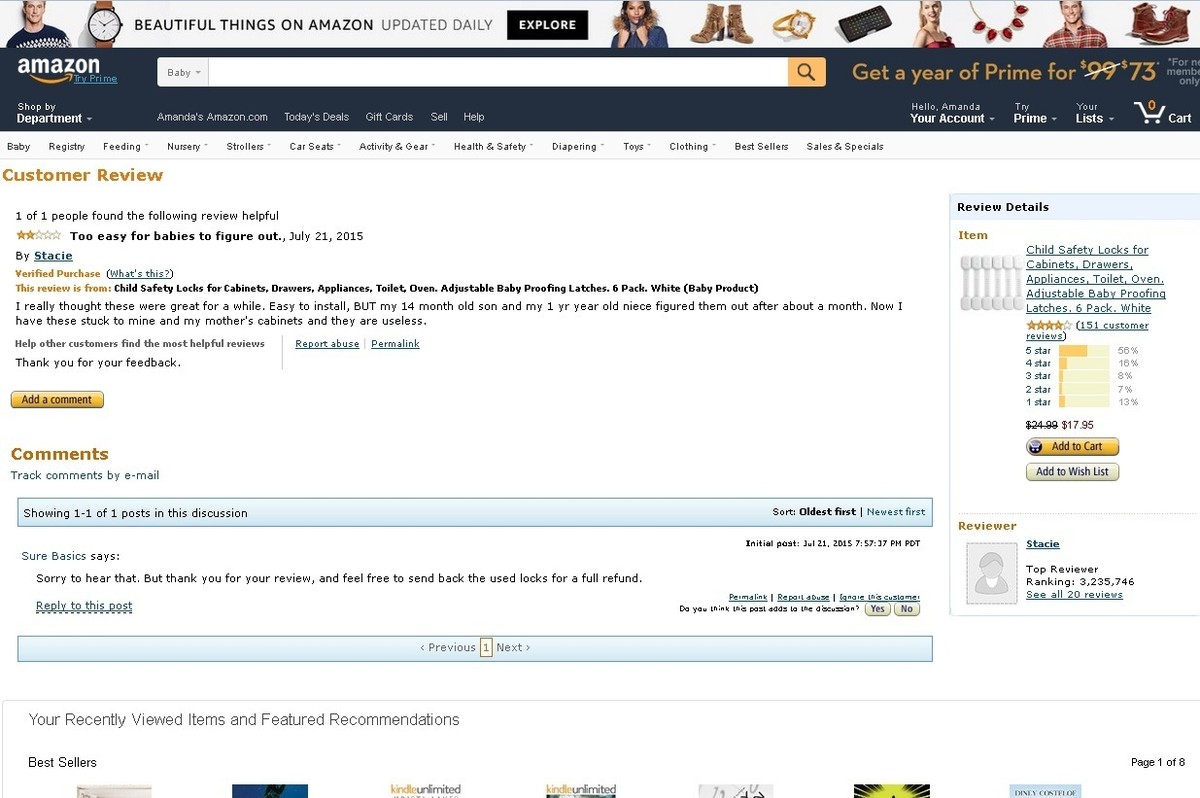Open Sales & Specials
1200x798 pixels.
(x=845, y=146)
